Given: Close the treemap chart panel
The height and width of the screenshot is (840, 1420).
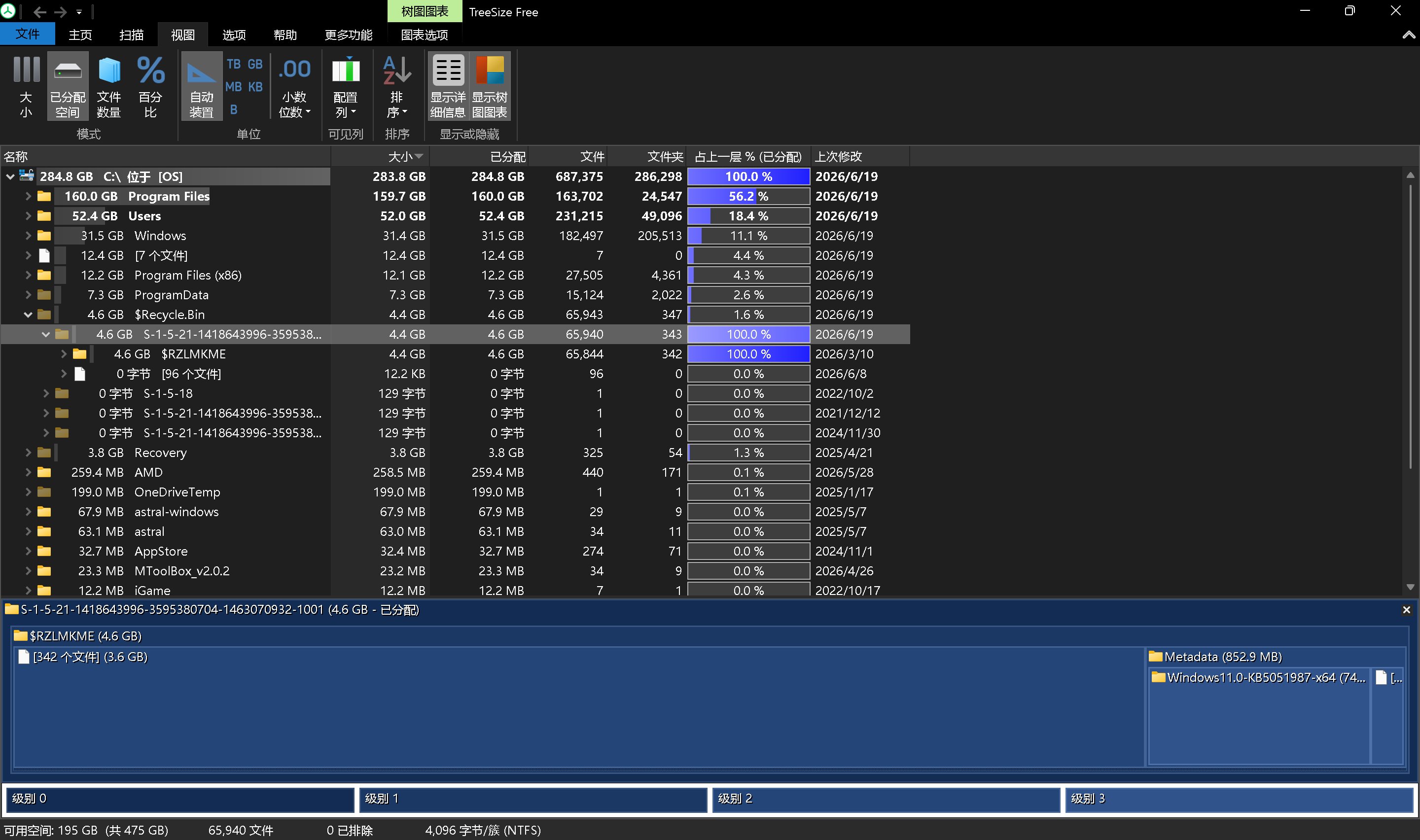Looking at the screenshot, I should pos(1406,610).
